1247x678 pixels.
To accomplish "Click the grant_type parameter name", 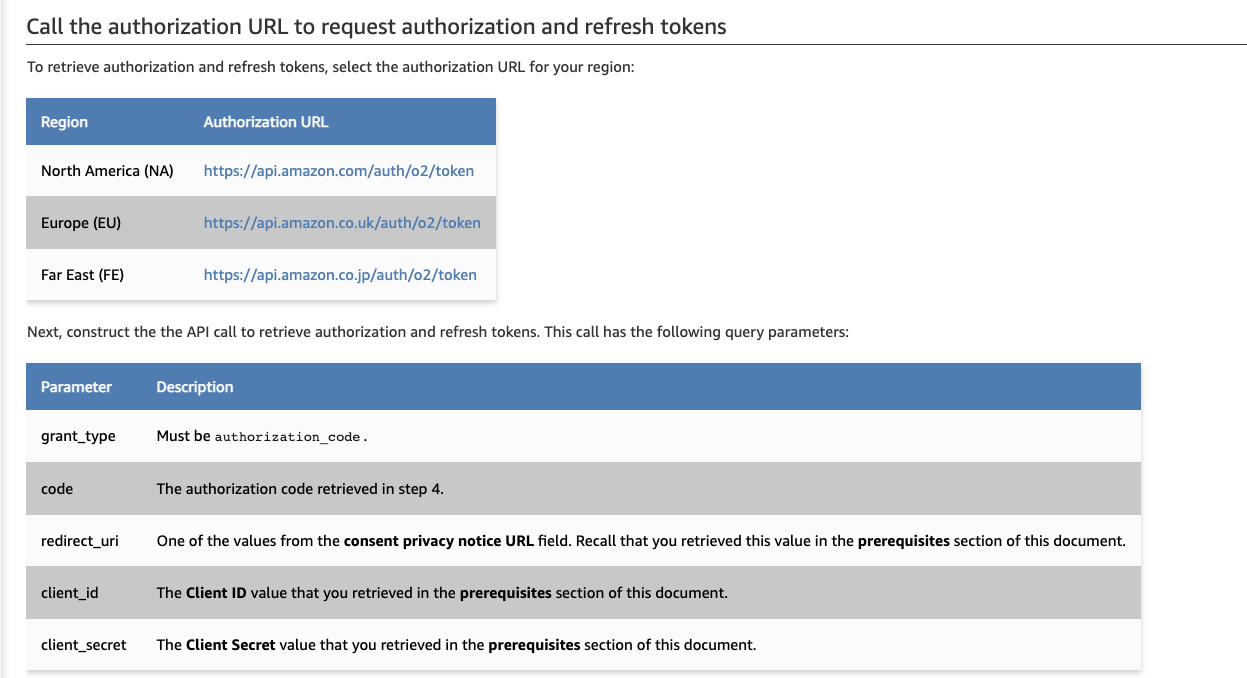I will (78, 437).
